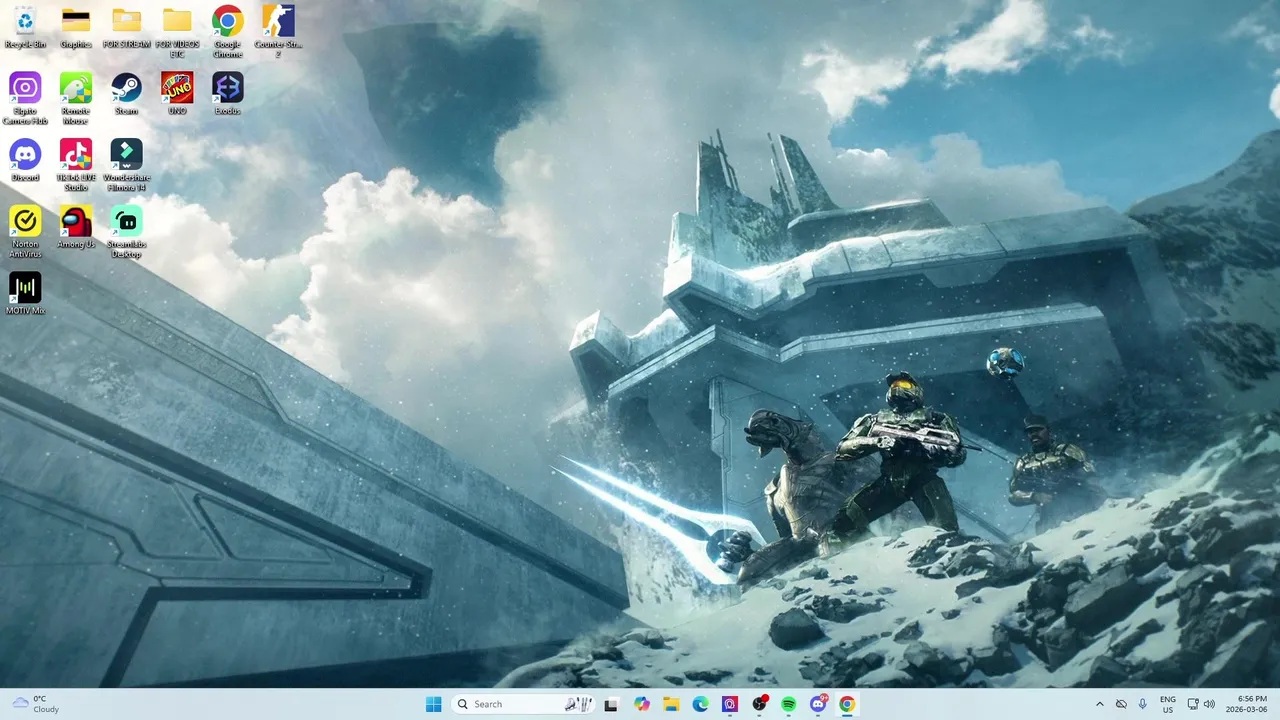Launch Copilot from the taskbar

coord(641,704)
